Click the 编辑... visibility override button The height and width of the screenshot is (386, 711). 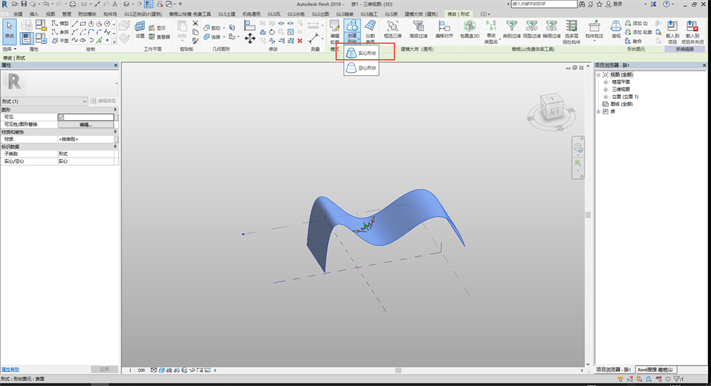coord(86,124)
